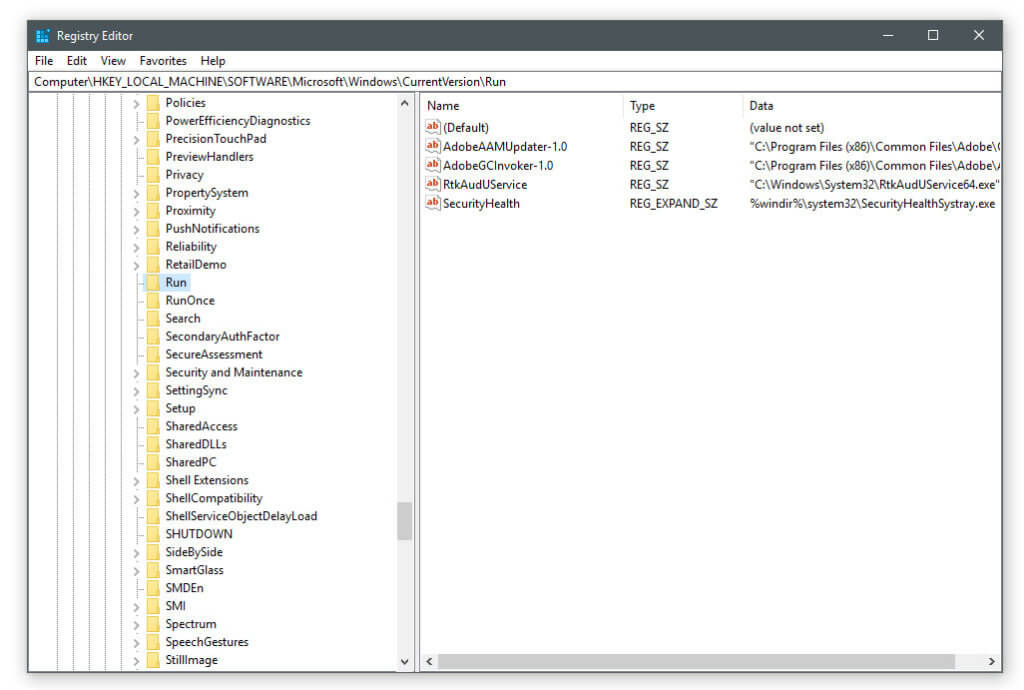Click the Run folder icon
This screenshot has height=690, width=1024.
(153, 282)
